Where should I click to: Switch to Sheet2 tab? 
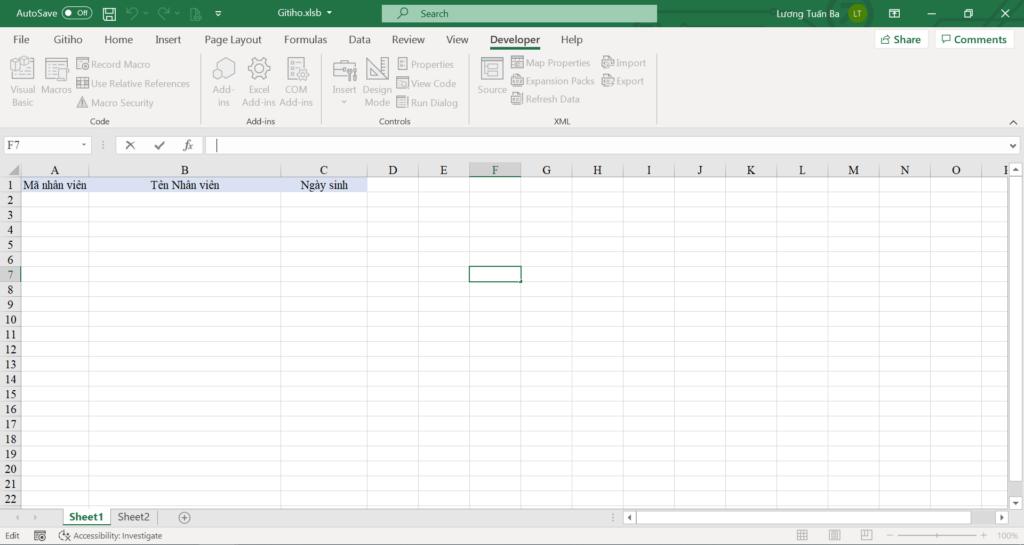click(133, 517)
